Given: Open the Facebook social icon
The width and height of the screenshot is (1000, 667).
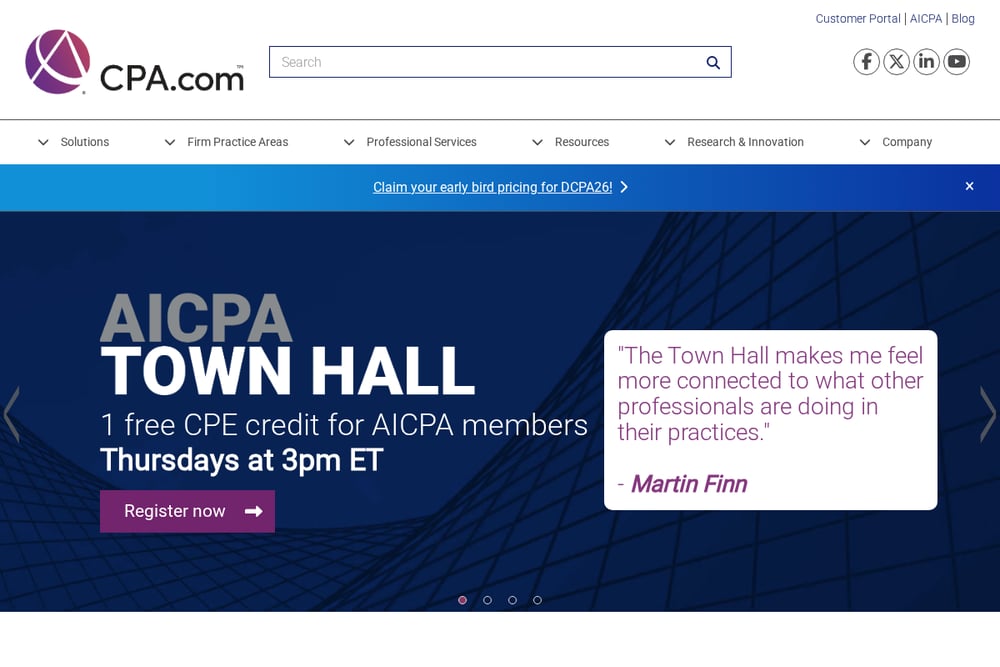Looking at the screenshot, I should tap(866, 62).
